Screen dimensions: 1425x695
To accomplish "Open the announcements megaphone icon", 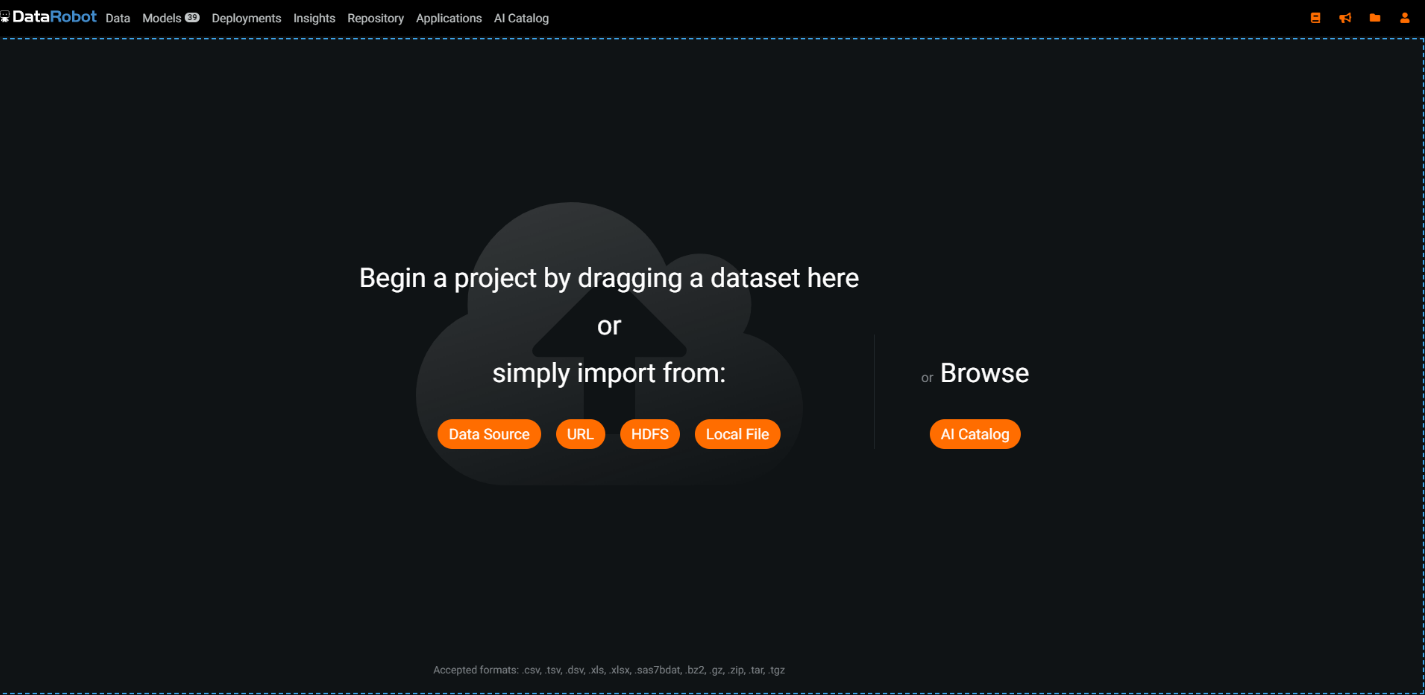I will (1344, 17).
